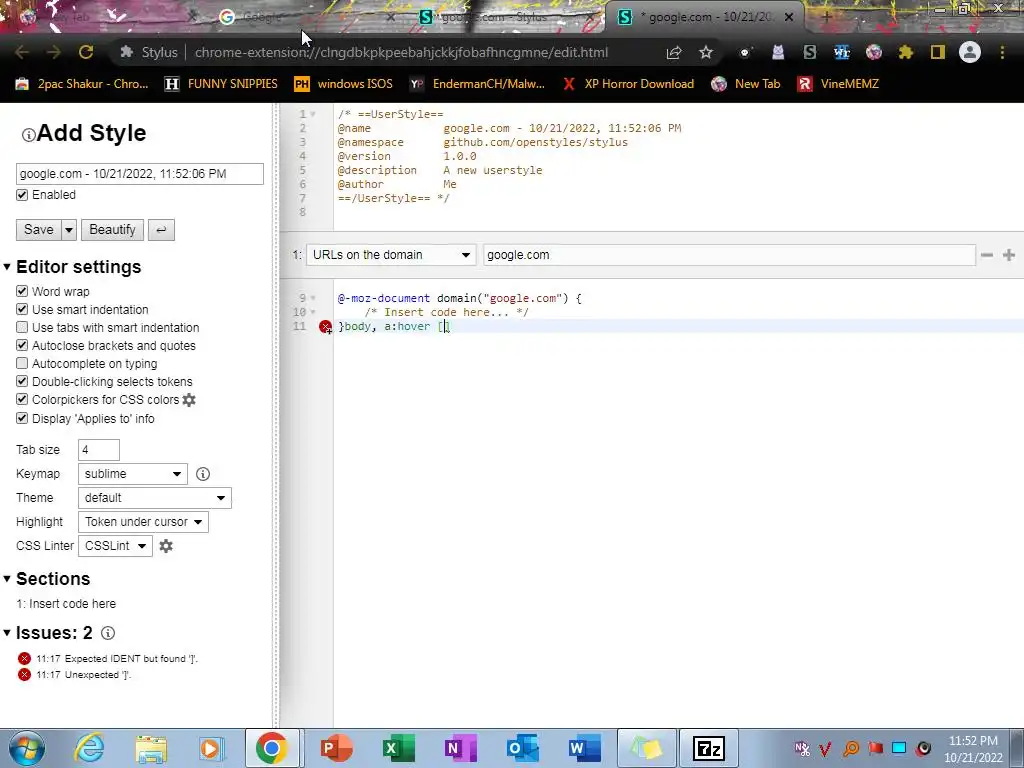1024x768 pixels.
Task: Jump to section '1: Insert code here'
Action: 66,603
